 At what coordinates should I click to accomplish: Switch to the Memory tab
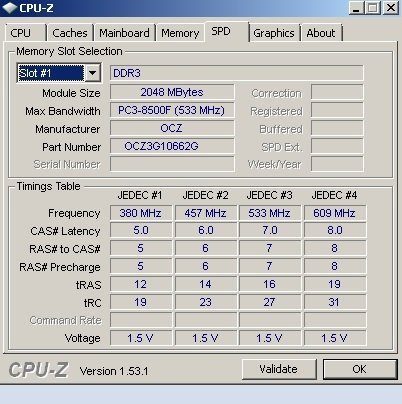click(x=180, y=33)
